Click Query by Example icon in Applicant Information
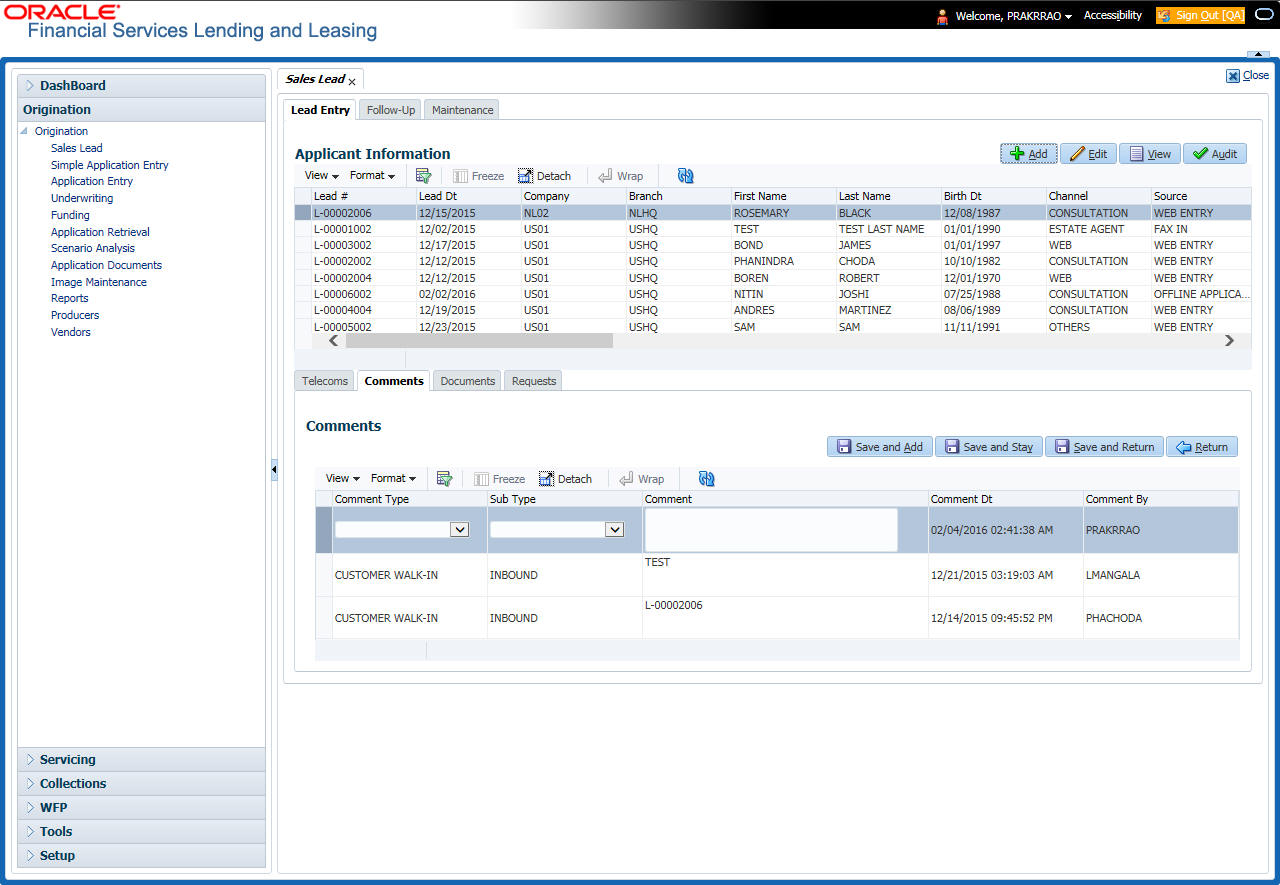The height and width of the screenshot is (885, 1280). (423, 176)
